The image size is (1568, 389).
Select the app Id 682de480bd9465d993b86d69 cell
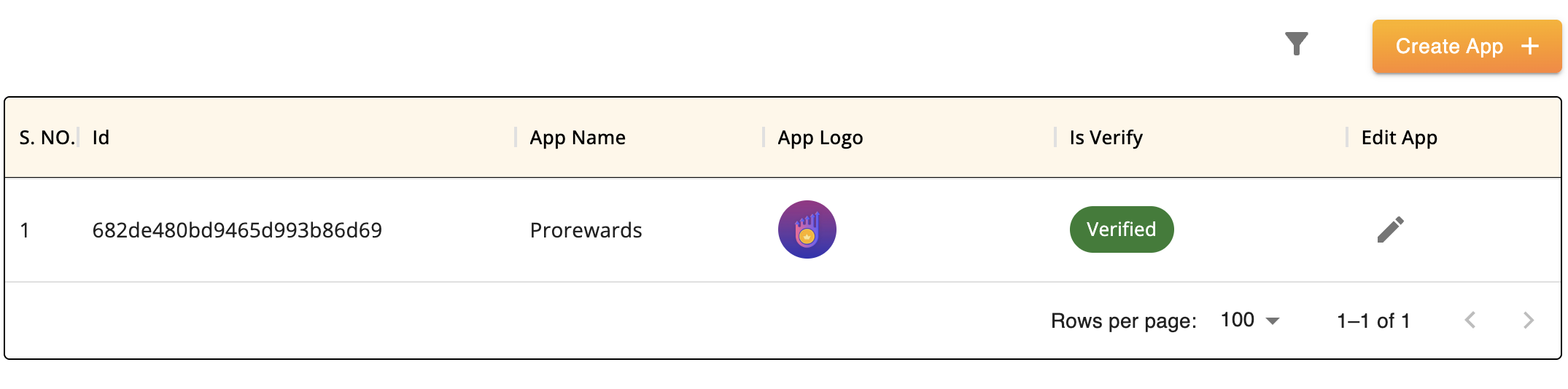click(237, 231)
